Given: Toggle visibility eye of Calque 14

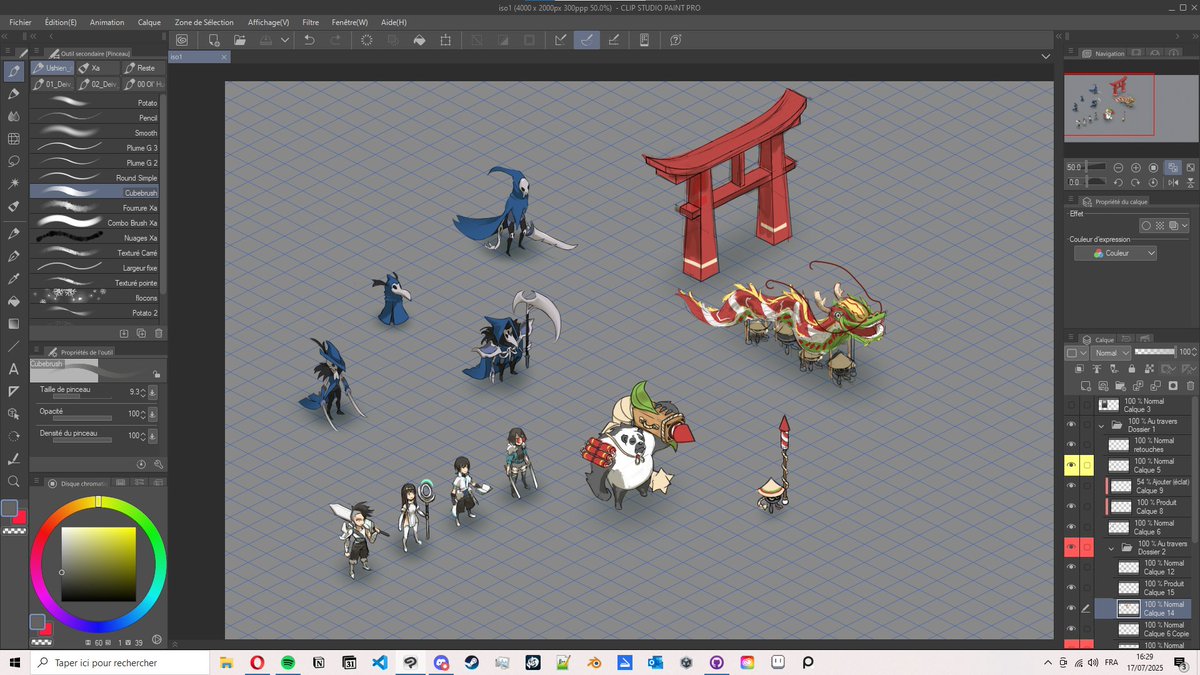Looking at the screenshot, I should click(x=1072, y=608).
